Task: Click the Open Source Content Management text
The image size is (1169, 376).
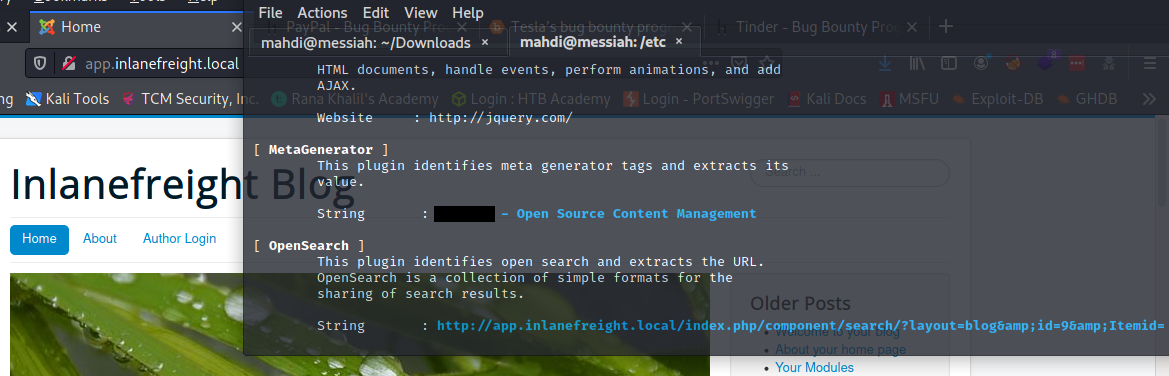Action: click(x=636, y=214)
